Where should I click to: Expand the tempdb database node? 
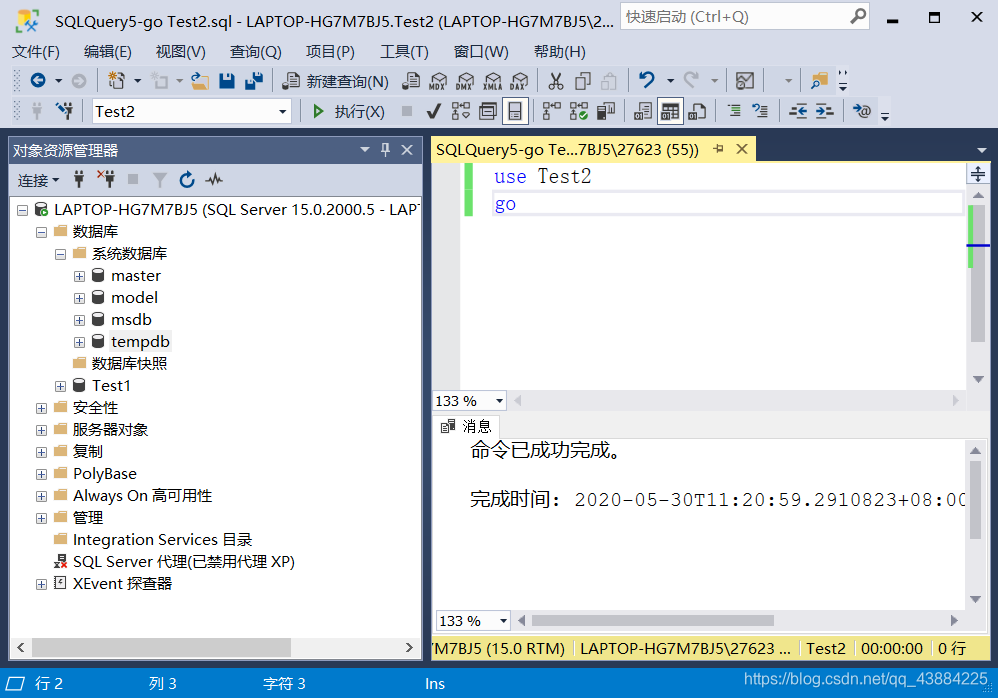[x=79, y=341]
